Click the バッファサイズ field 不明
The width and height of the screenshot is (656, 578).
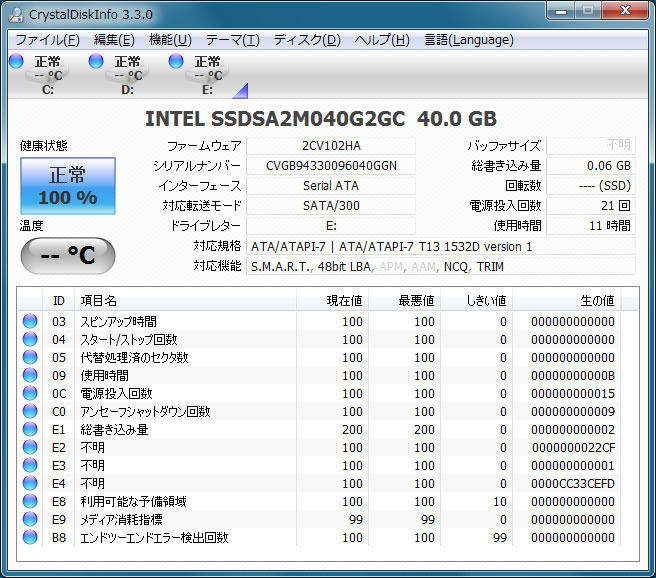[x=591, y=146]
